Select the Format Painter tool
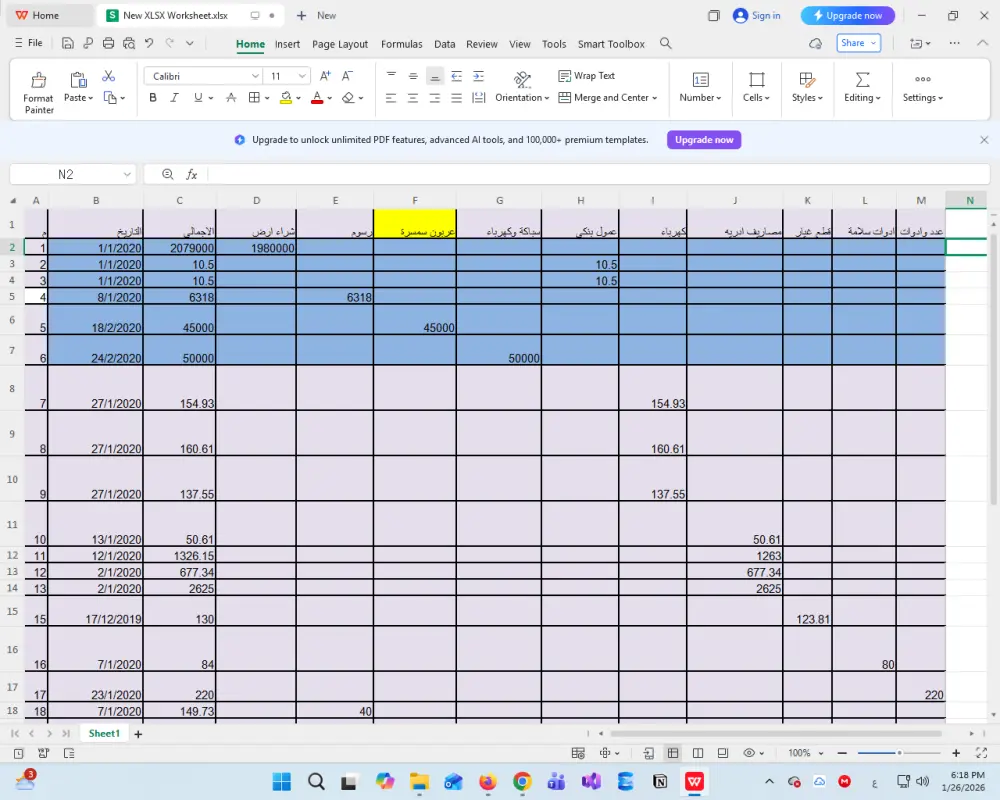1000x800 pixels. (x=38, y=89)
